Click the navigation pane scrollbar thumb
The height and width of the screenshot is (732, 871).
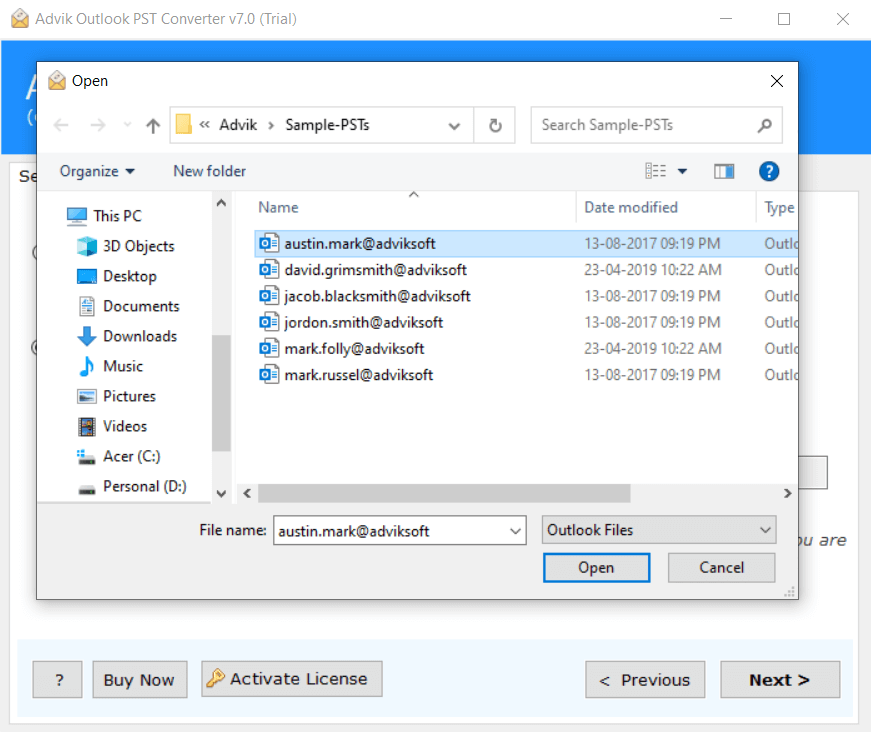221,393
